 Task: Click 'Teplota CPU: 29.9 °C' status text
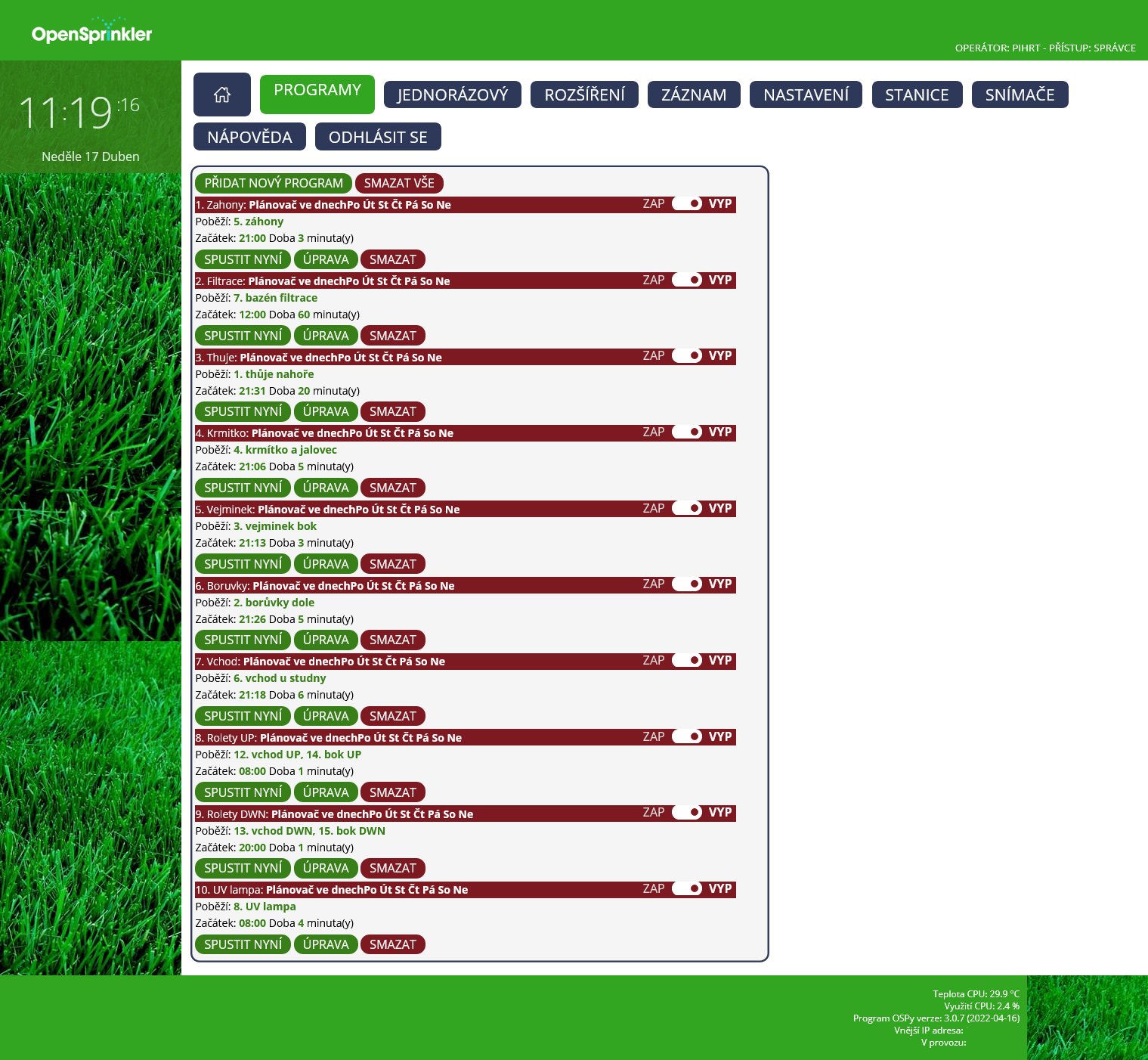coord(976,993)
